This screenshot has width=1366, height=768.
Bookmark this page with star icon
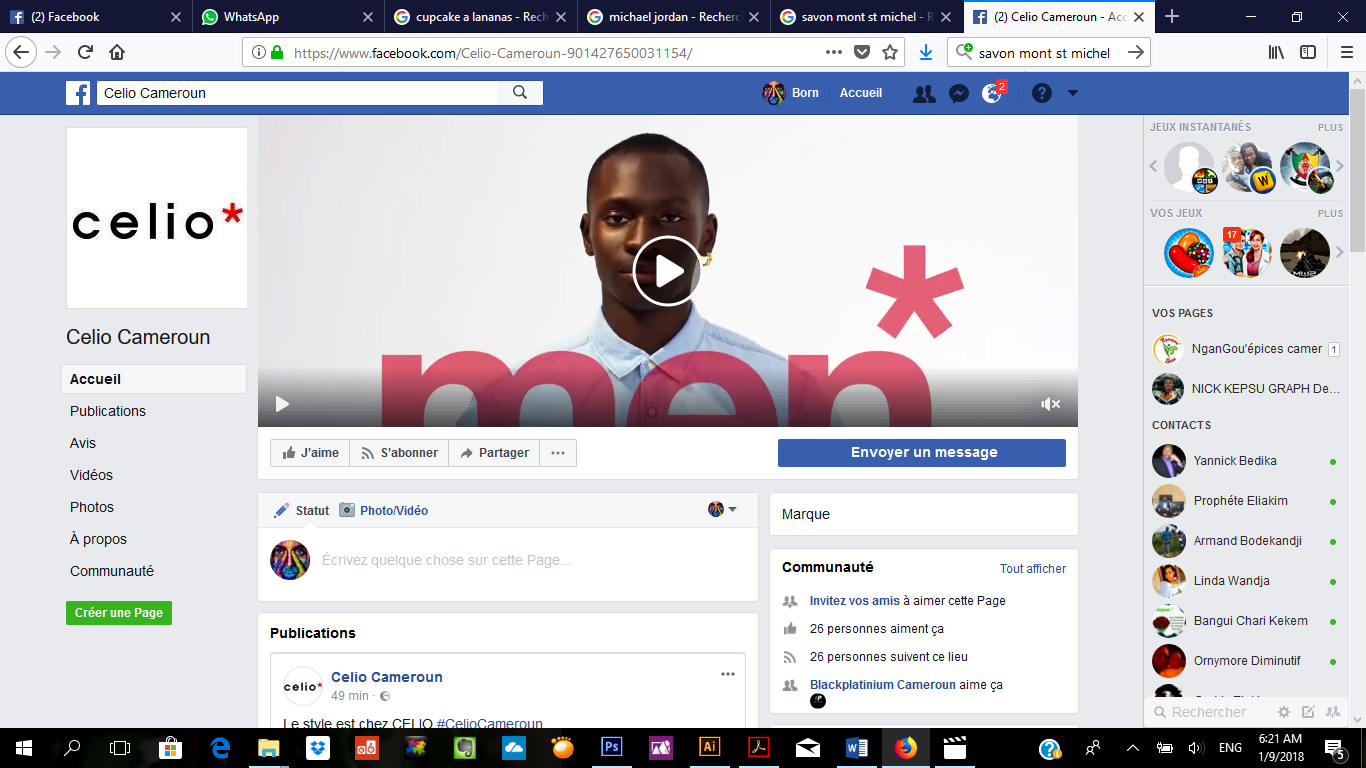click(889, 52)
